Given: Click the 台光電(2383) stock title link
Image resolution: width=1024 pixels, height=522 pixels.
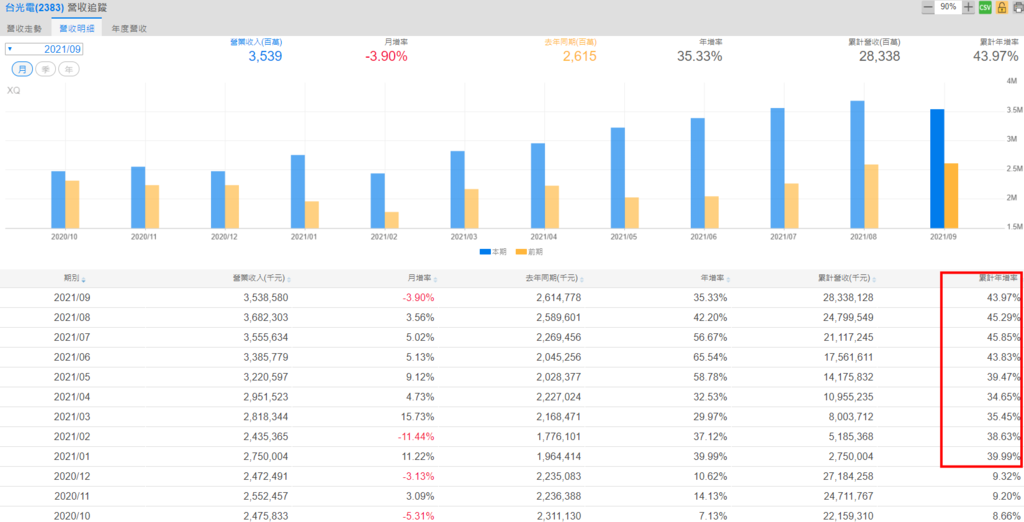Looking at the screenshot, I should 34,8.
